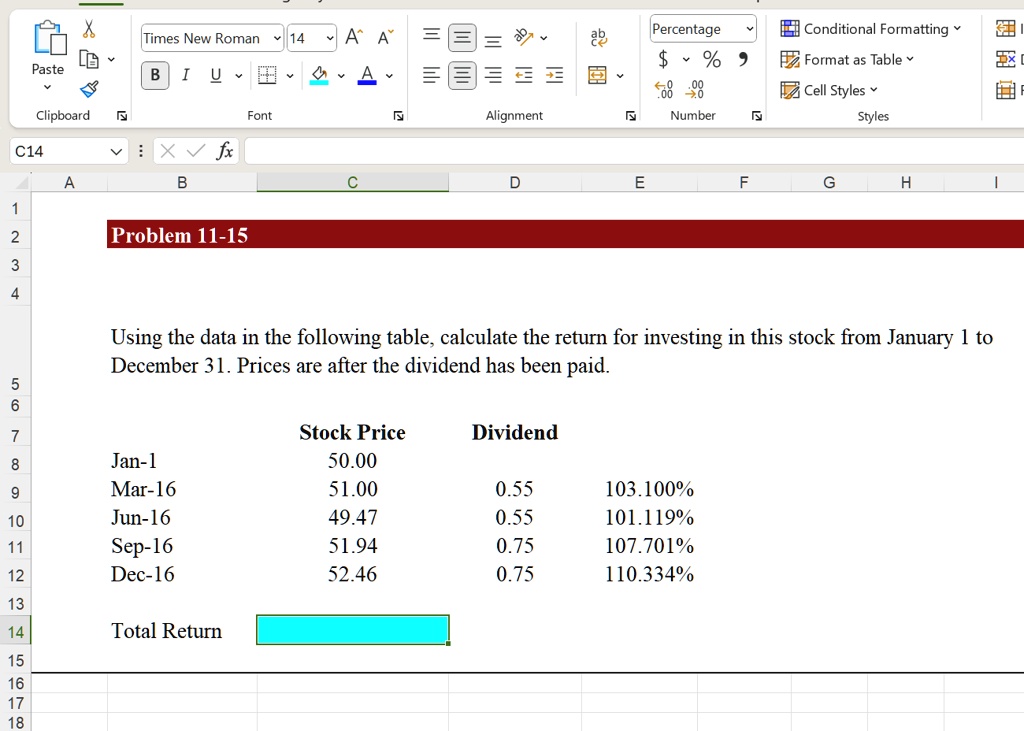The width and height of the screenshot is (1024, 731).
Task: Apply Comma Style
Action: [x=743, y=59]
